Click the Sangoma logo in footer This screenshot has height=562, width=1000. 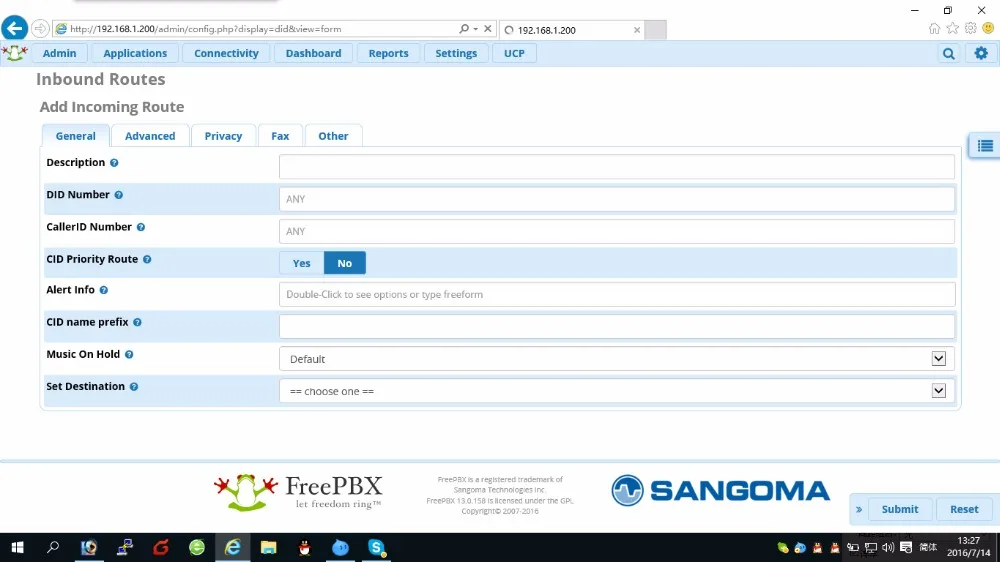coord(721,491)
